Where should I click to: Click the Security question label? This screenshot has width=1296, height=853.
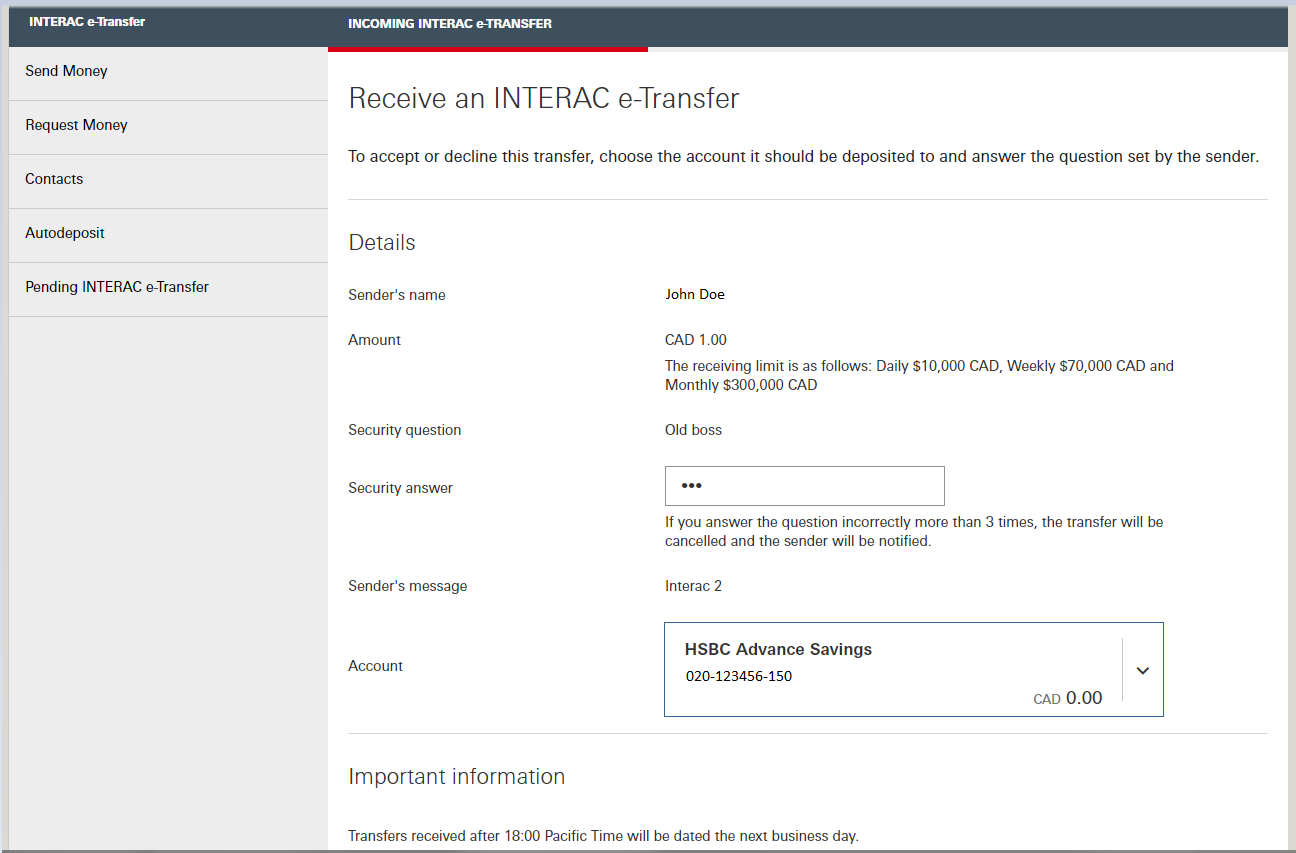[405, 430]
